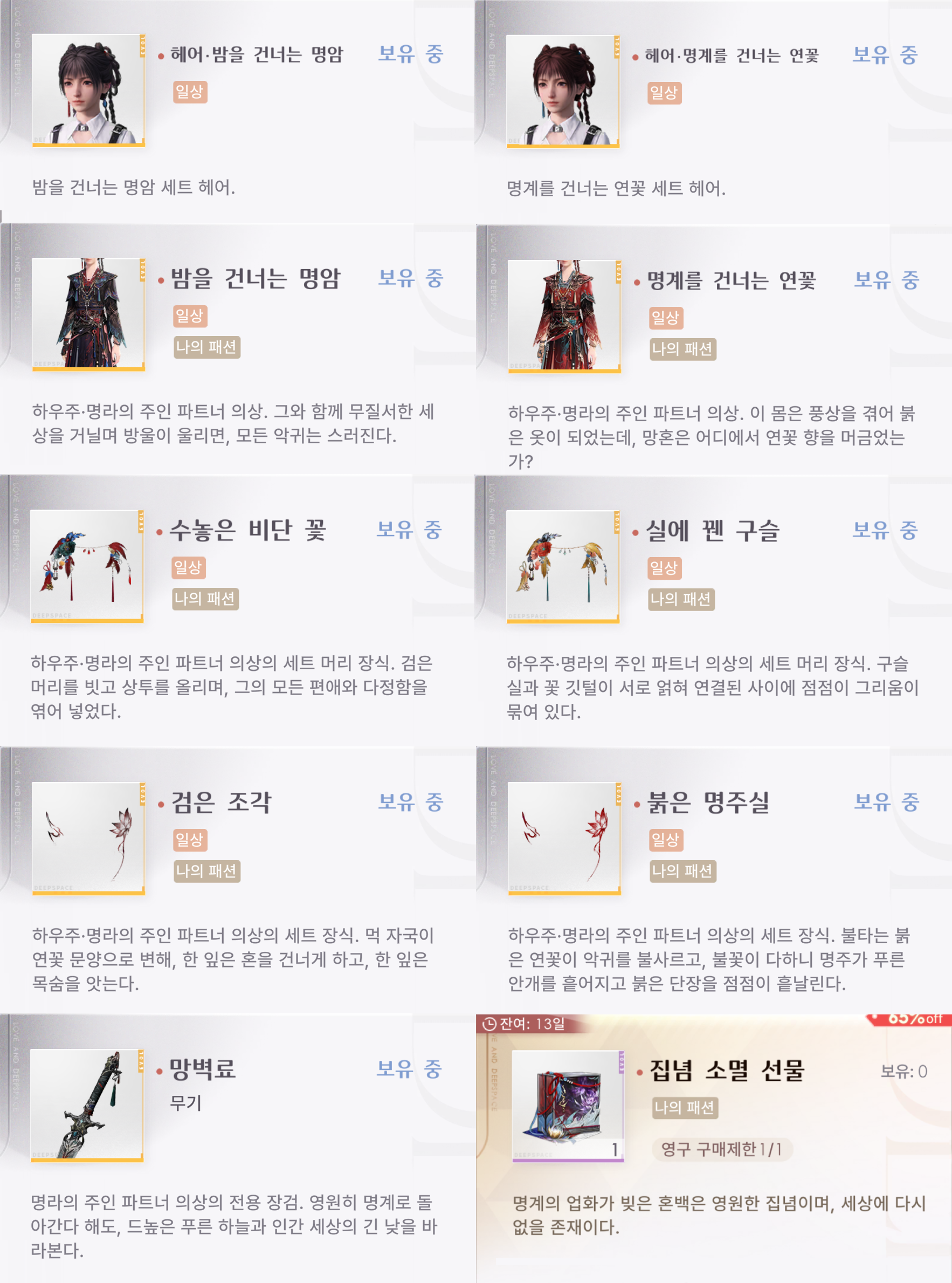Click 보유 중 status beside 망벽료
This screenshot has height=1283, width=952.
[x=410, y=1069]
